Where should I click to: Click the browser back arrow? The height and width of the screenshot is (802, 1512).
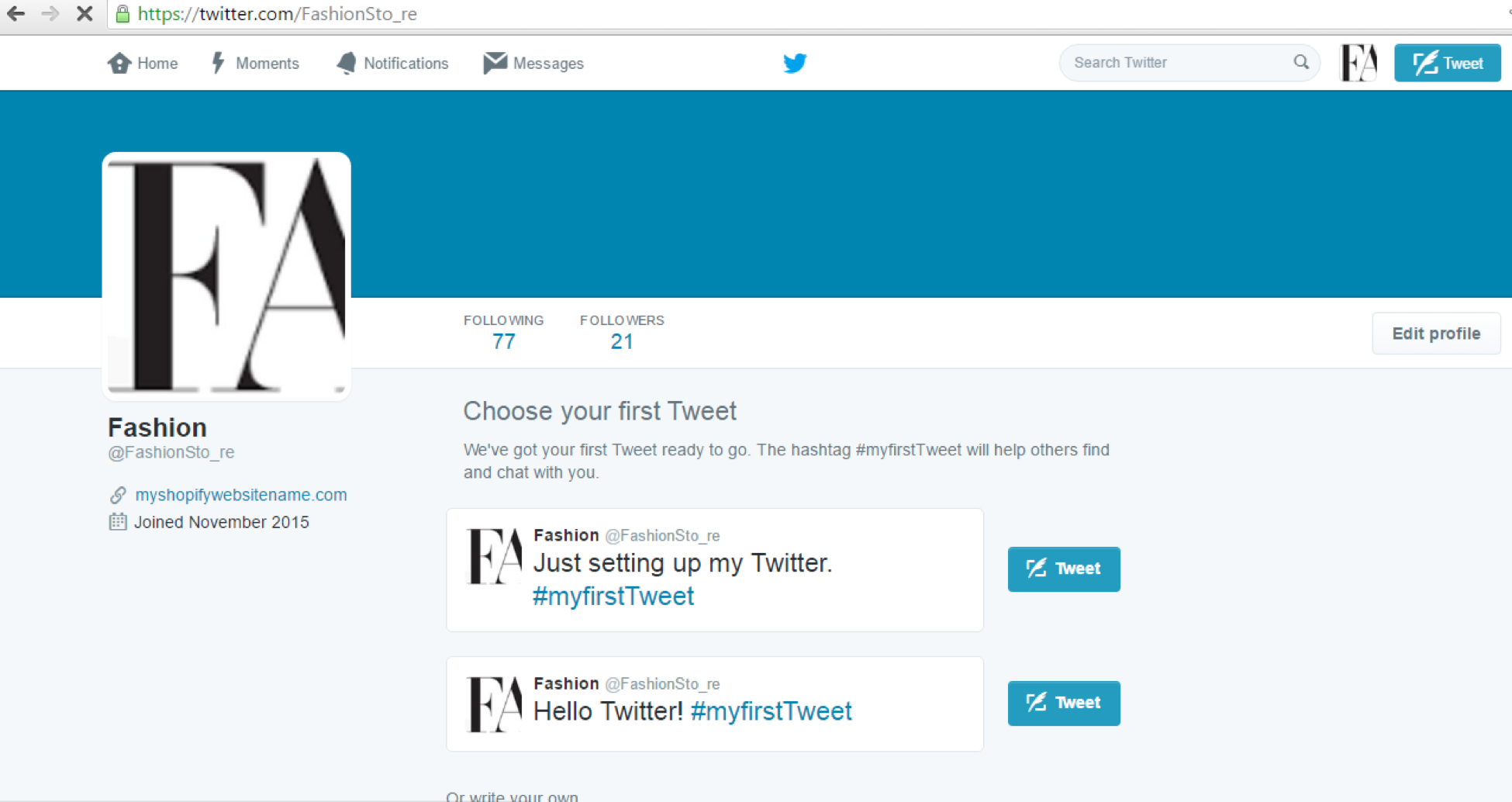tap(16, 13)
